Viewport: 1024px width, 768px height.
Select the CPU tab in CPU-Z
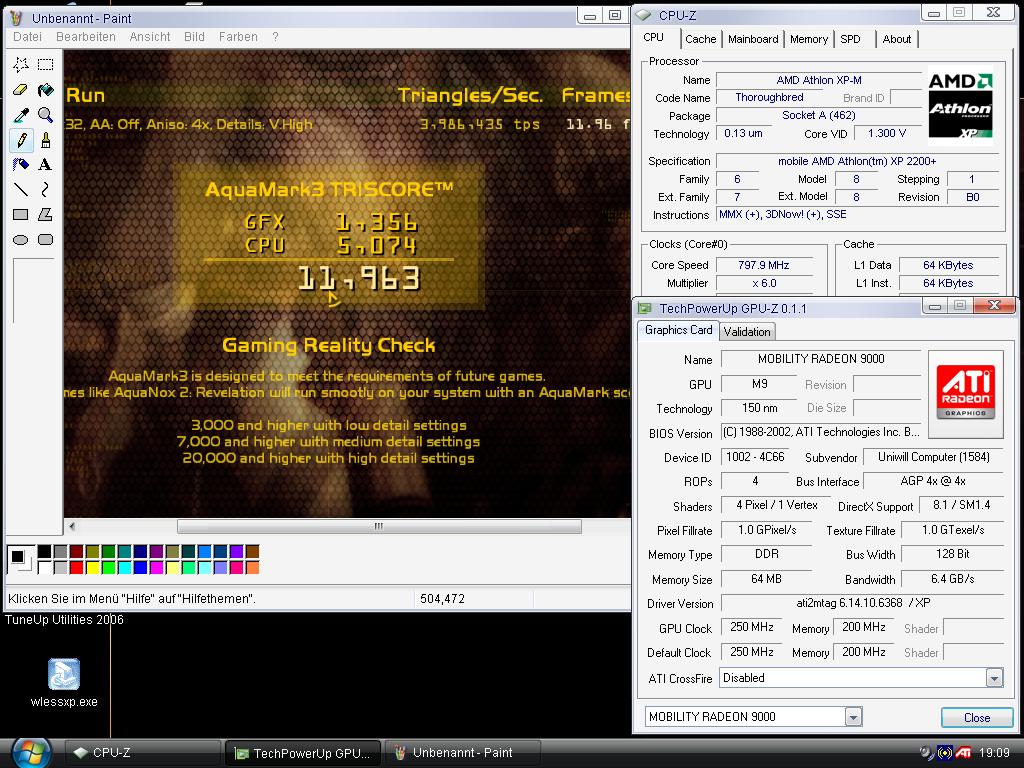(x=654, y=38)
